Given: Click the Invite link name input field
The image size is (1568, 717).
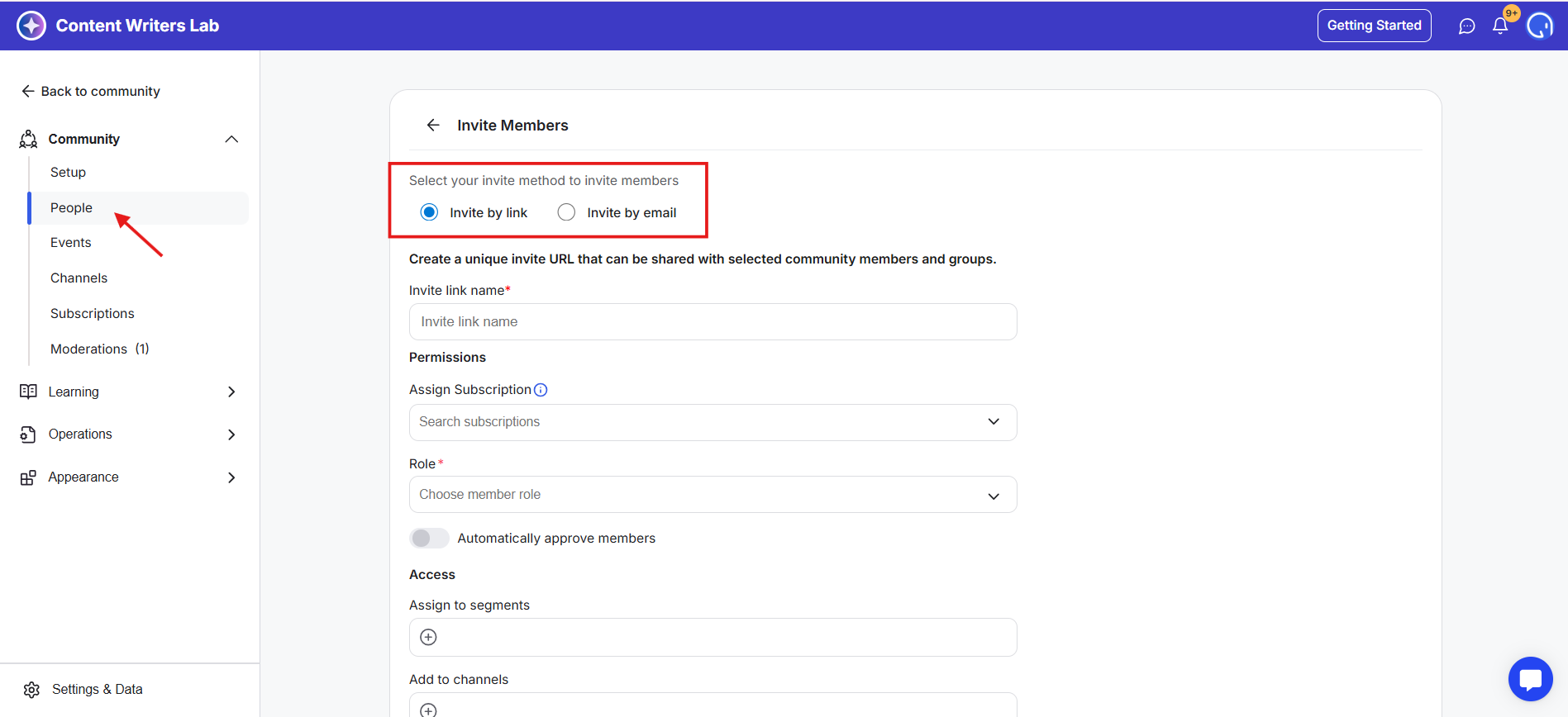Looking at the screenshot, I should [713, 322].
